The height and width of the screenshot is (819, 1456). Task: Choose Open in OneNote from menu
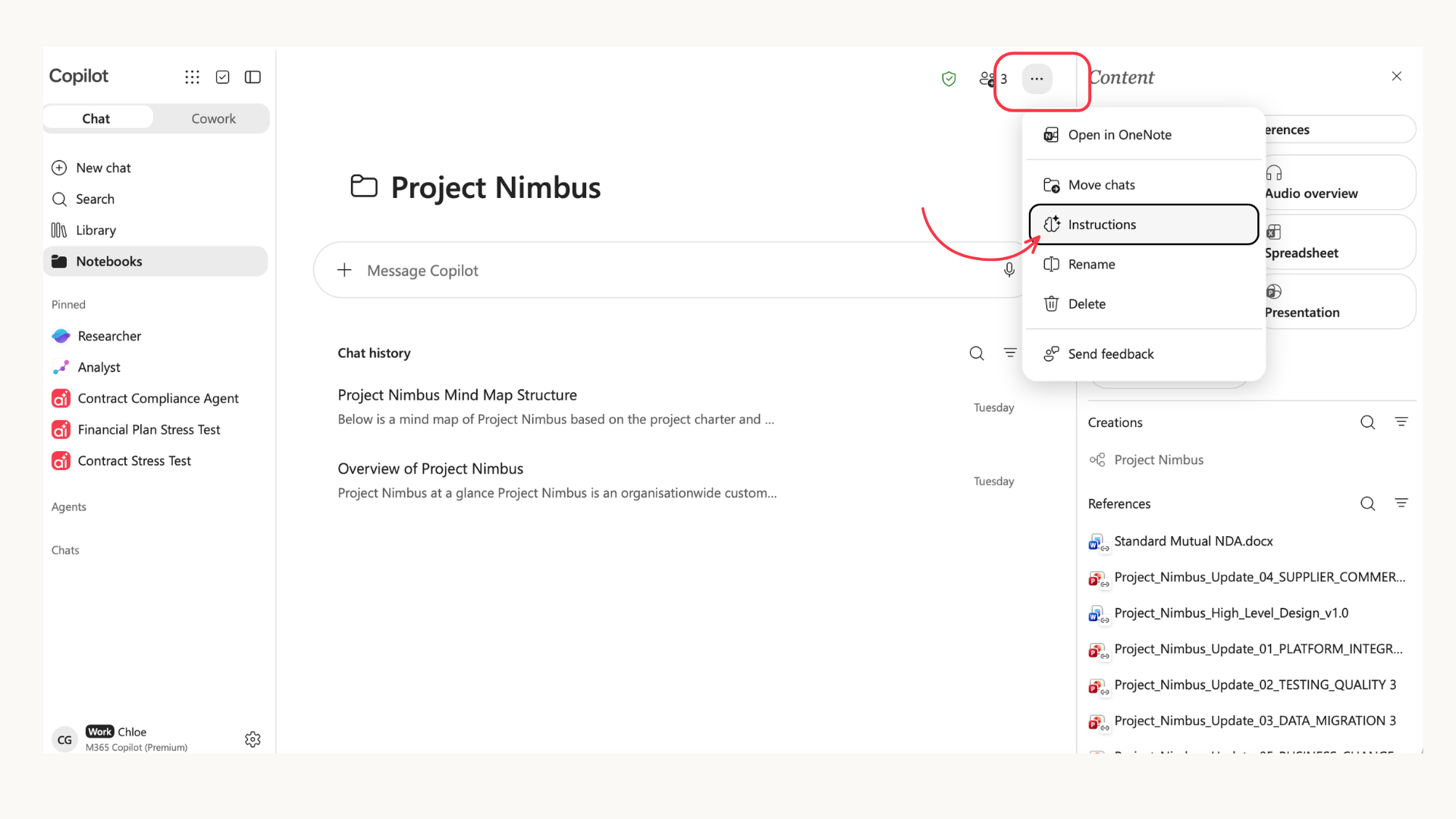coord(1144,135)
